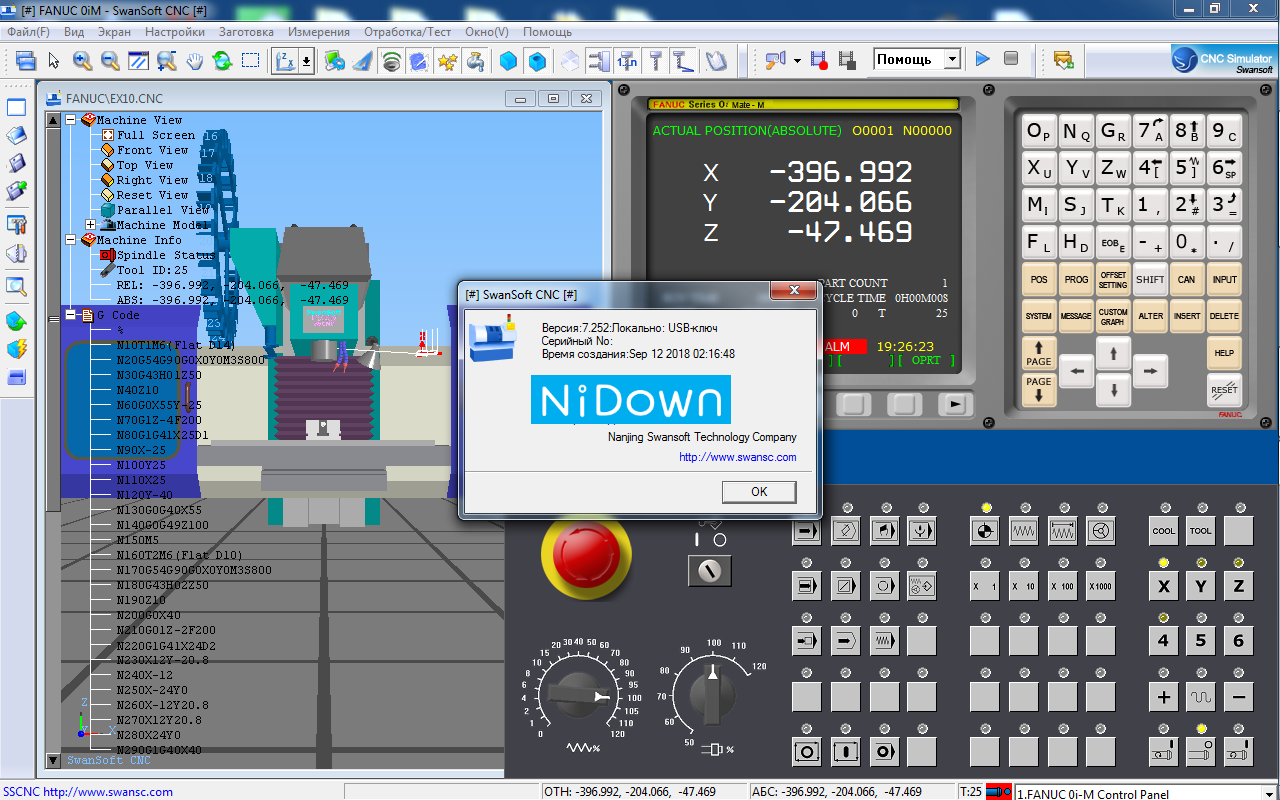Click the ZX axis view icon
The height and width of the screenshot is (800, 1280).
[285, 60]
